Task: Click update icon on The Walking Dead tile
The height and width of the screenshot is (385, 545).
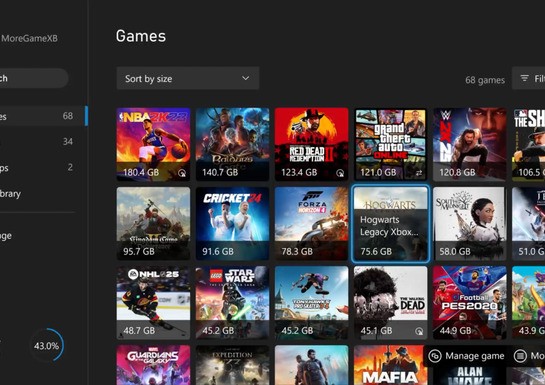Action: coord(420,331)
